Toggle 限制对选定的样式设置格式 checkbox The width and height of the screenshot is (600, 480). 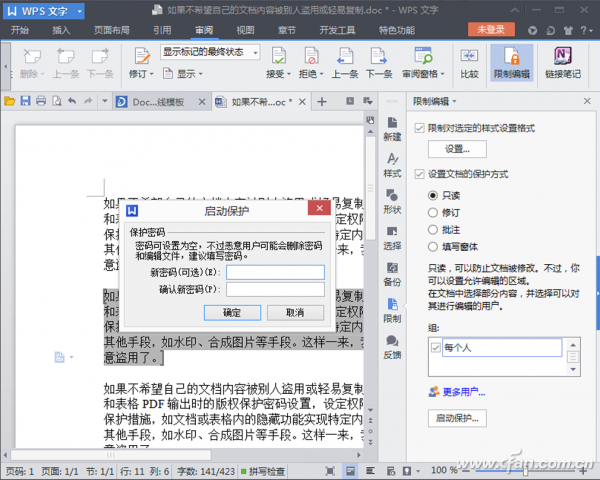(420, 128)
